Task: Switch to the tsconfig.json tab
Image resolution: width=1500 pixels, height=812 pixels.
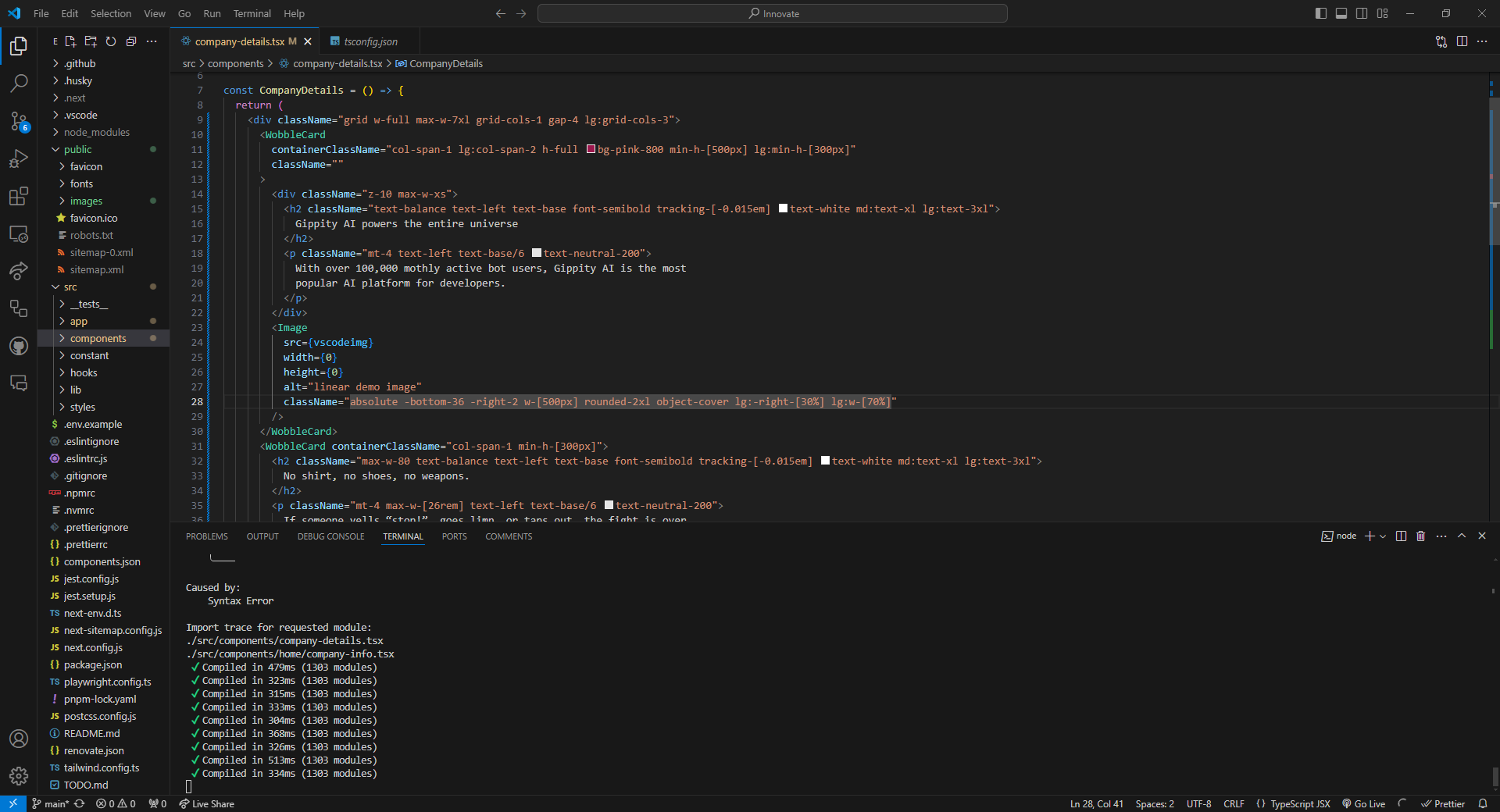Action: click(370, 41)
